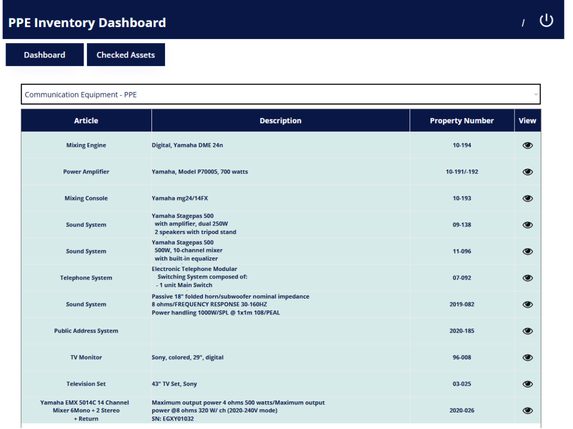Open eye icon for property 09-138
573x429 pixels.
click(x=527, y=225)
